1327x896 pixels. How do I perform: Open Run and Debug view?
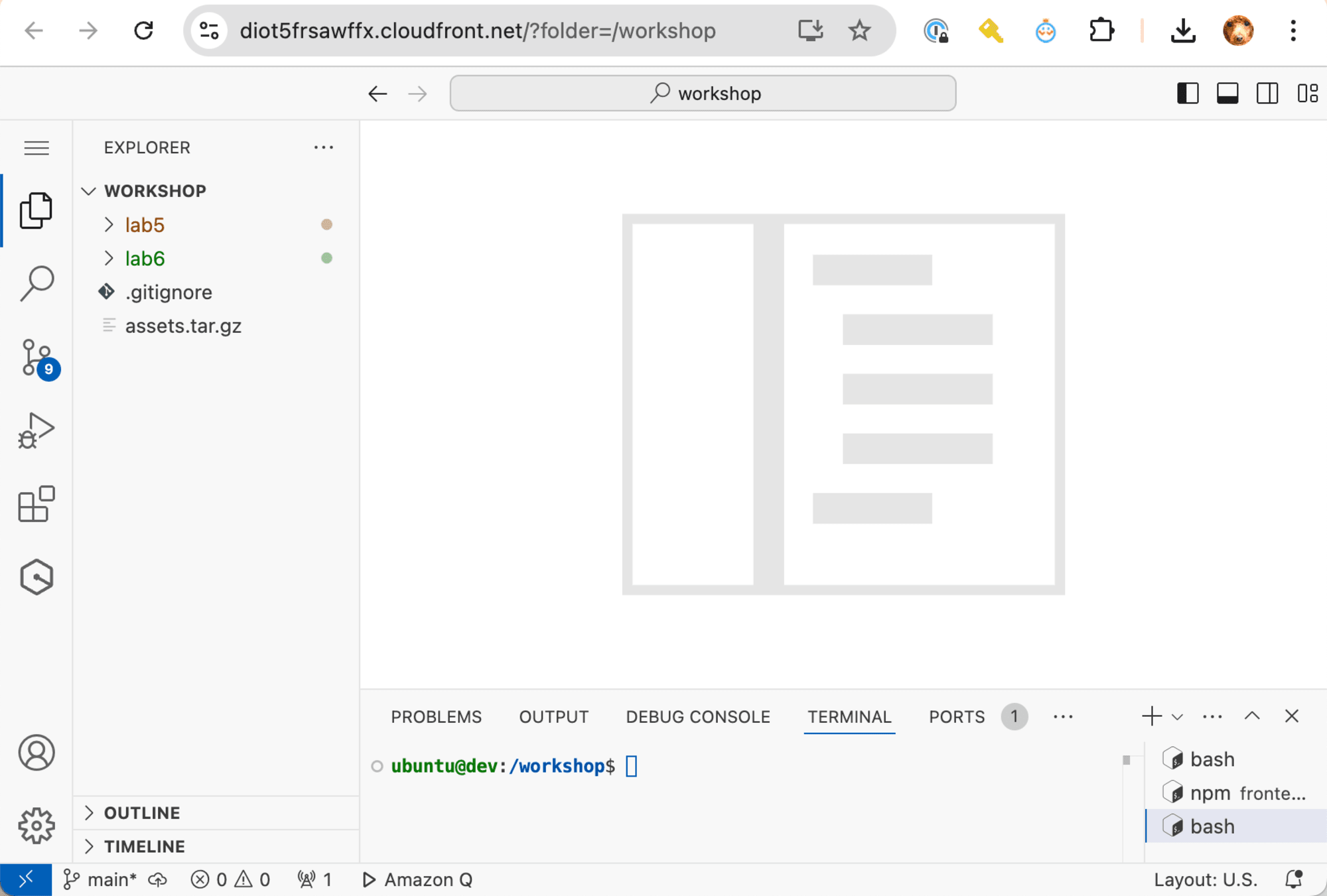pyautogui.click(x=36, y=431)
